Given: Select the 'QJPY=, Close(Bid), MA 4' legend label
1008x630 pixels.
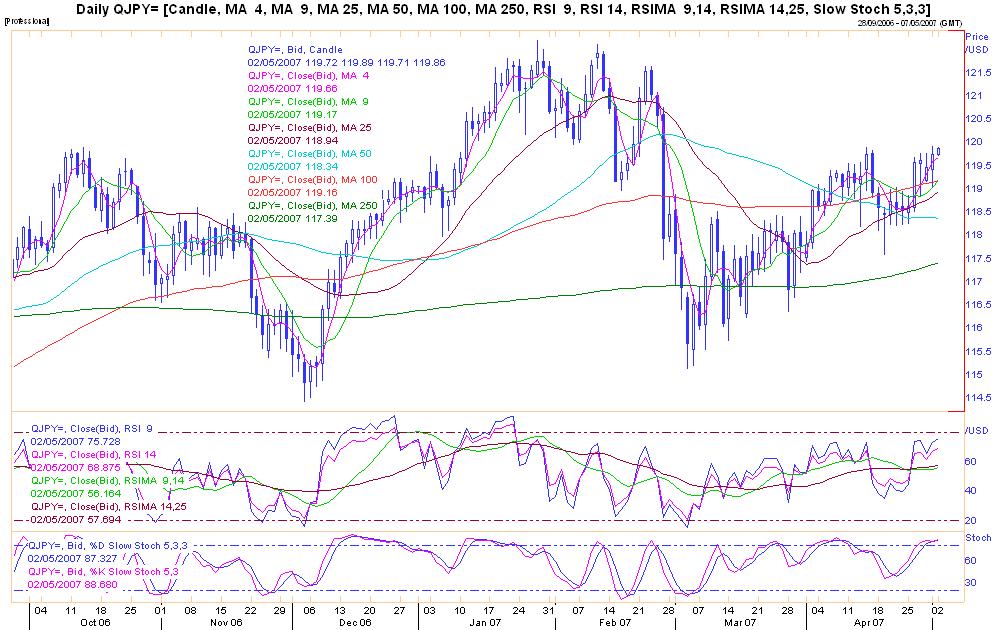Looking at the screenshot, I should (x=309, y=75).
